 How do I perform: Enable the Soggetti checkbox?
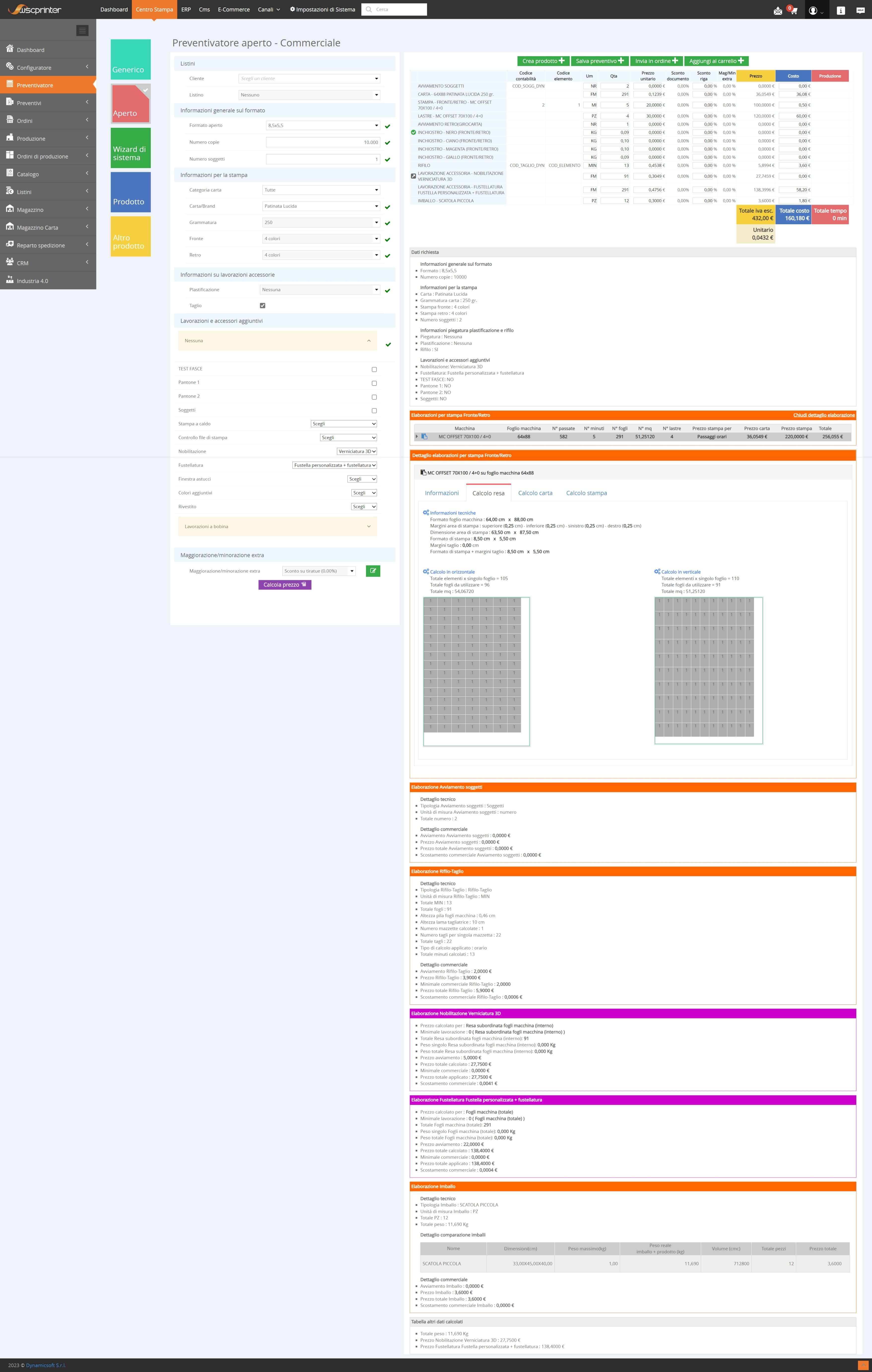pos(374,410)
